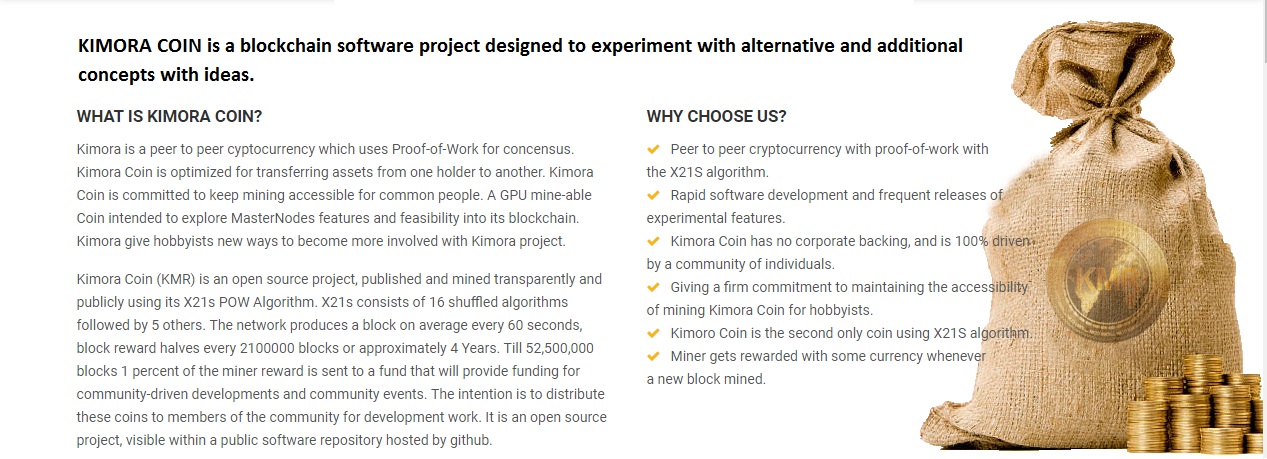
Task: Click the 'WHAT IS KIMORA COIN?' heading
Action: click(x=170, y=117)
